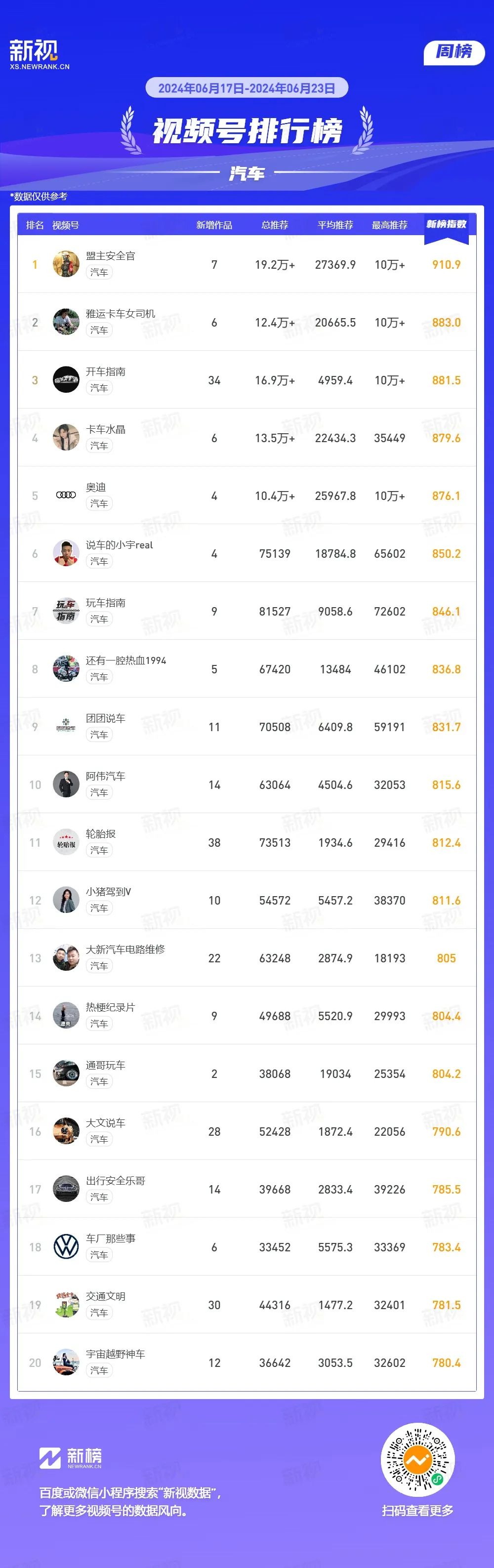
Task: Click the QR code to see more
Action: tap(417, 1460)
